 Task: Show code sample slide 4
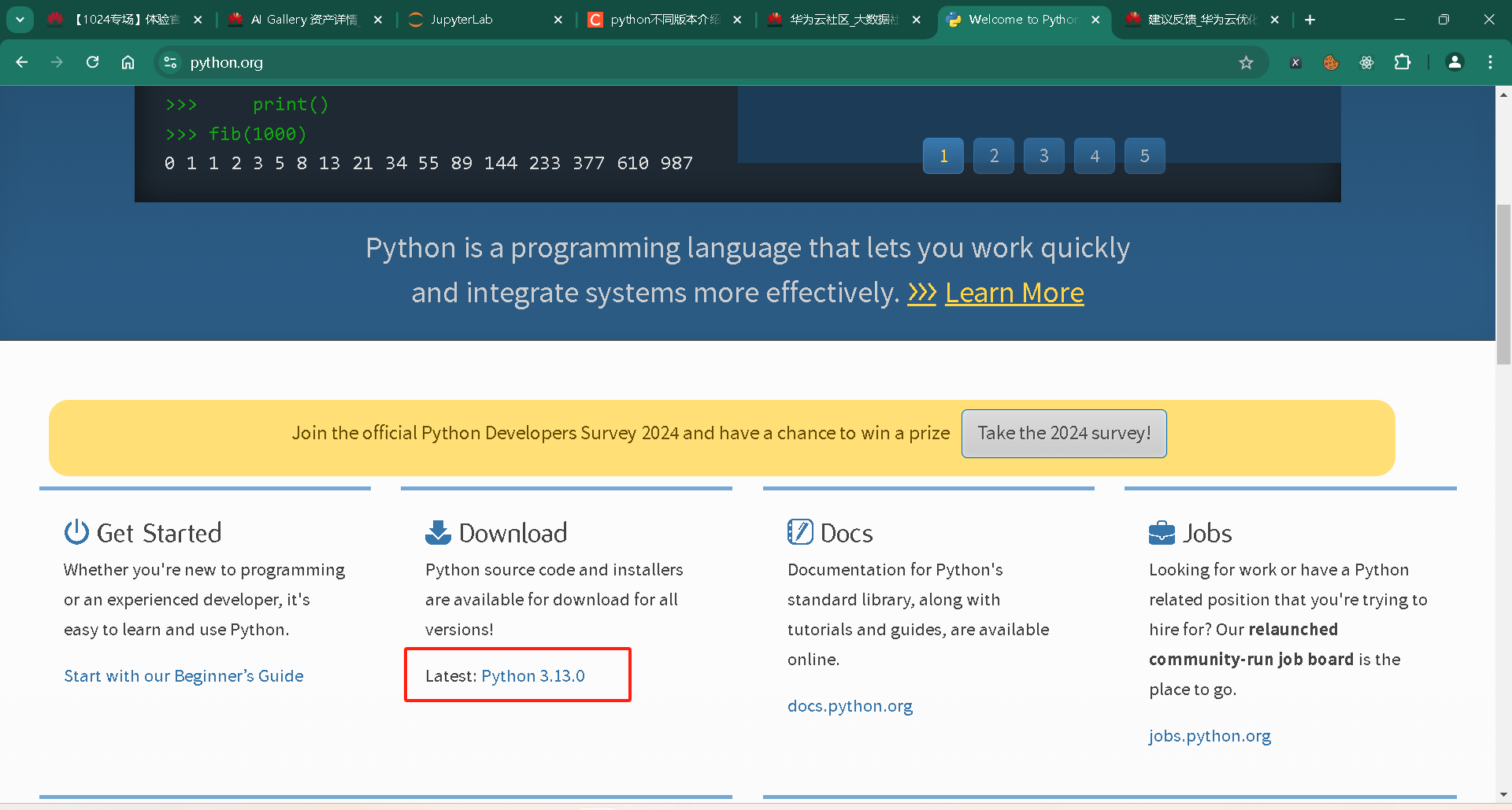click(x=1095, y=156)
